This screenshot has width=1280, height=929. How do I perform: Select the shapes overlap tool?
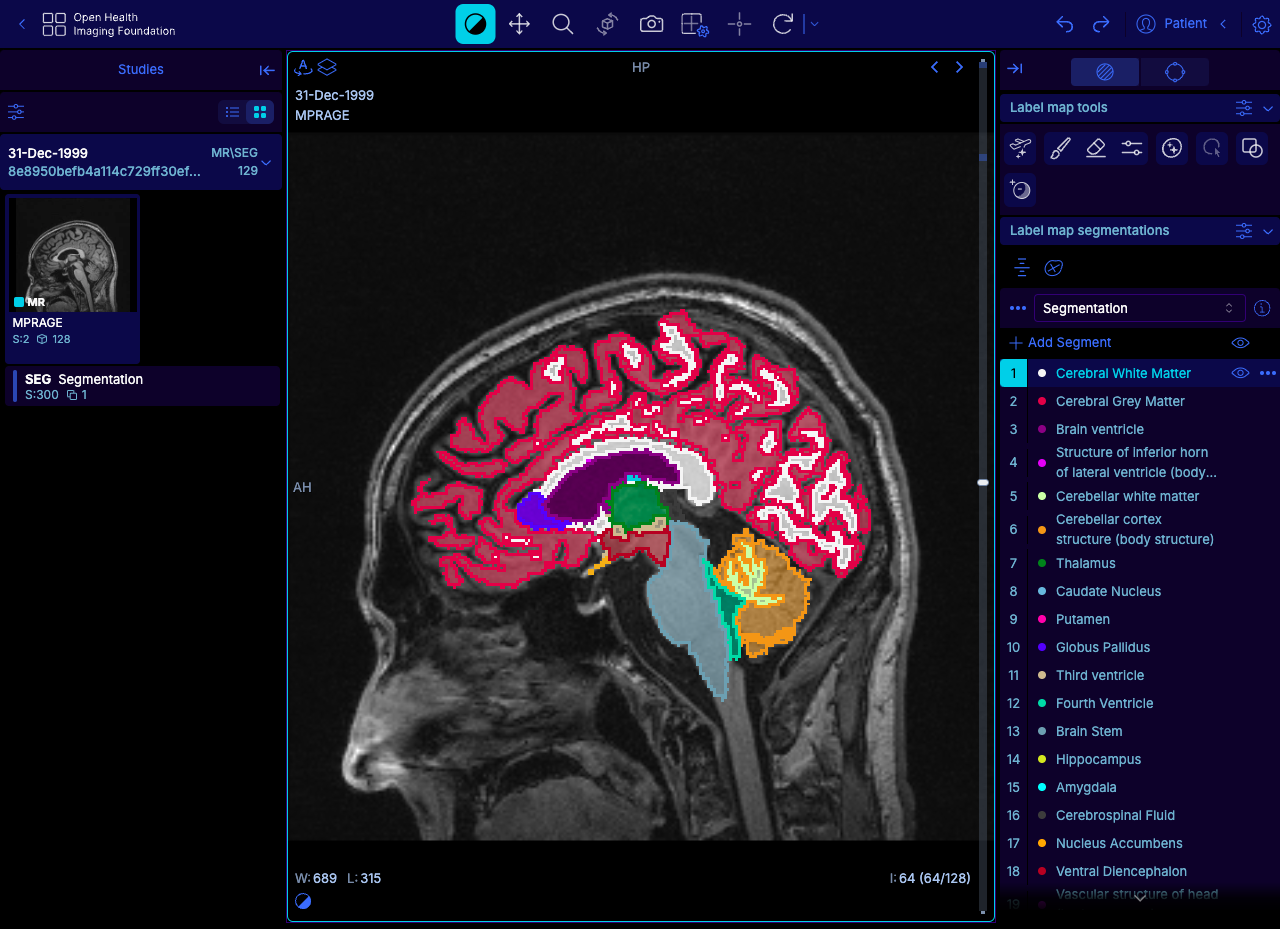click(1251, 149)
